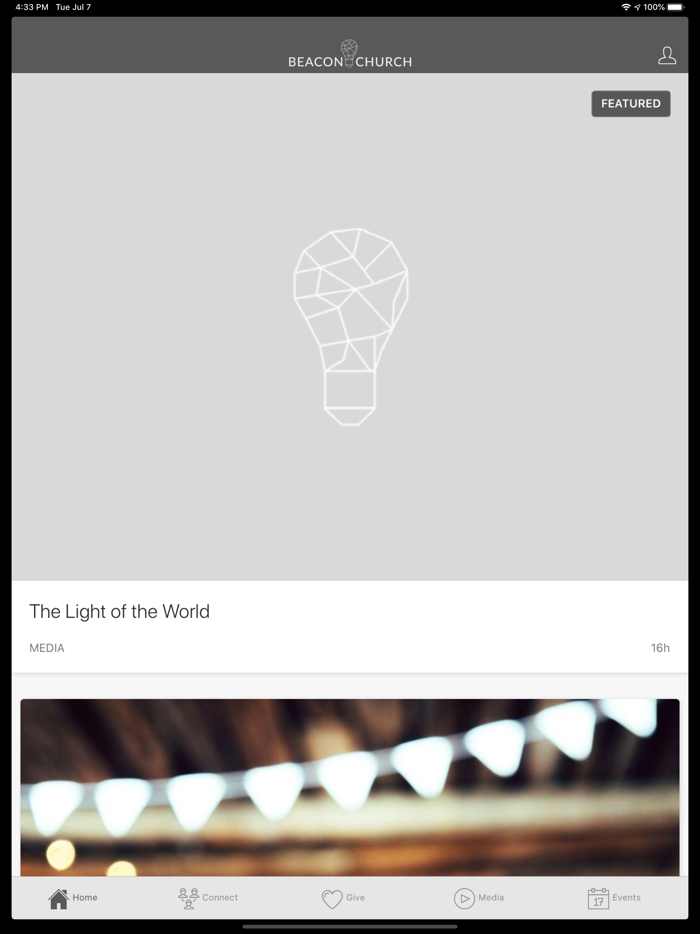The image size is (700, 934).
Task: Click the 16h timestamp on card
Action: click(x=660, y=648)
